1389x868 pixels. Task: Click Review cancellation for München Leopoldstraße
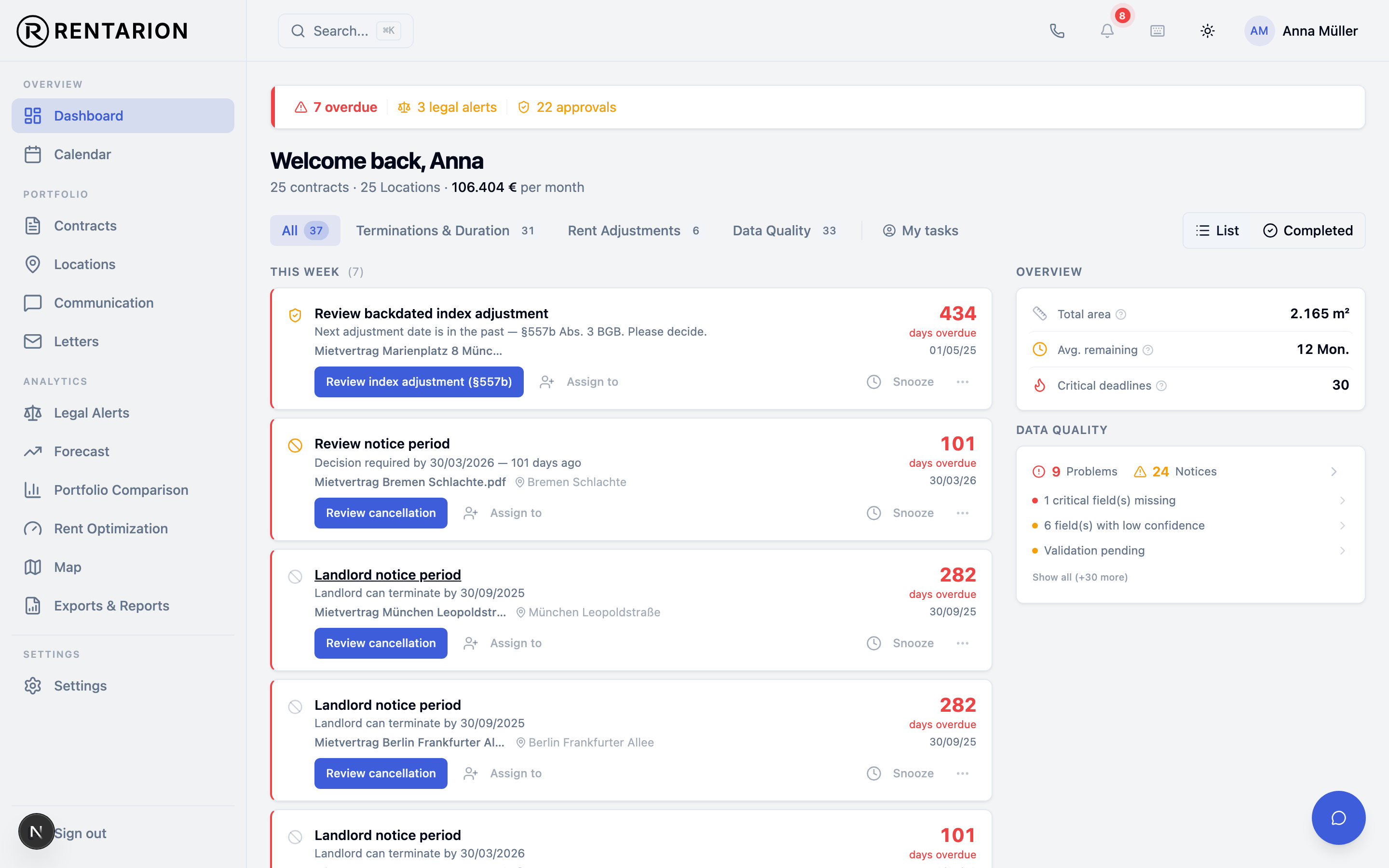pos(381,643)
